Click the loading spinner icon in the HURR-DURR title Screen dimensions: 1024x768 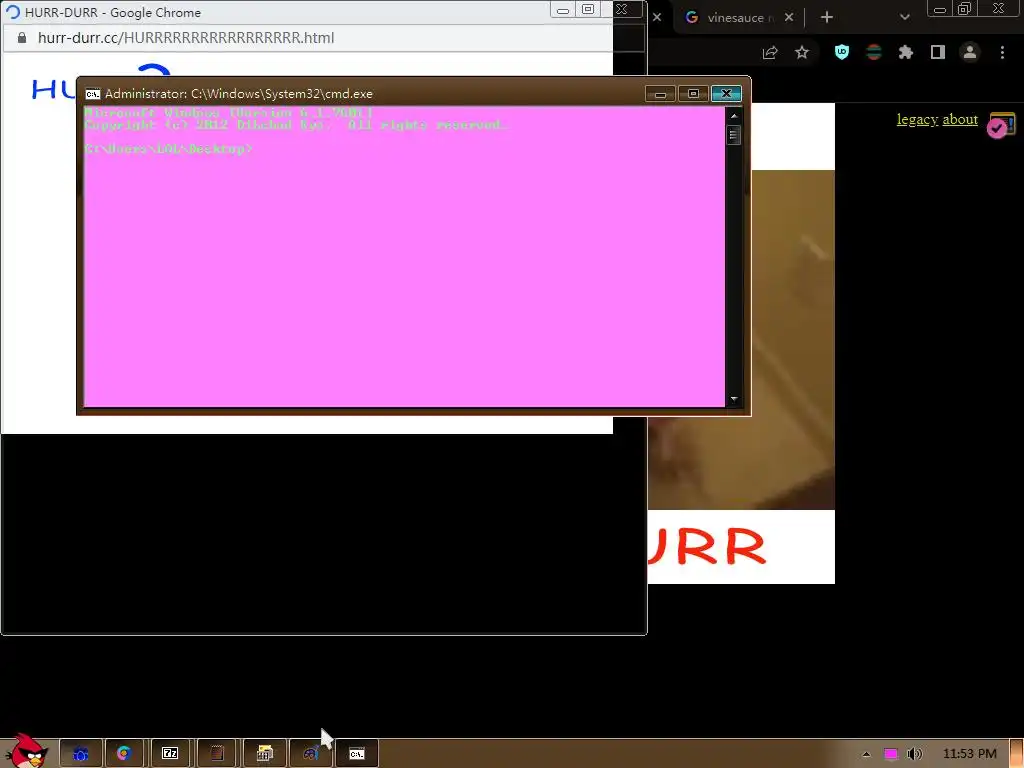coord(12,12)
